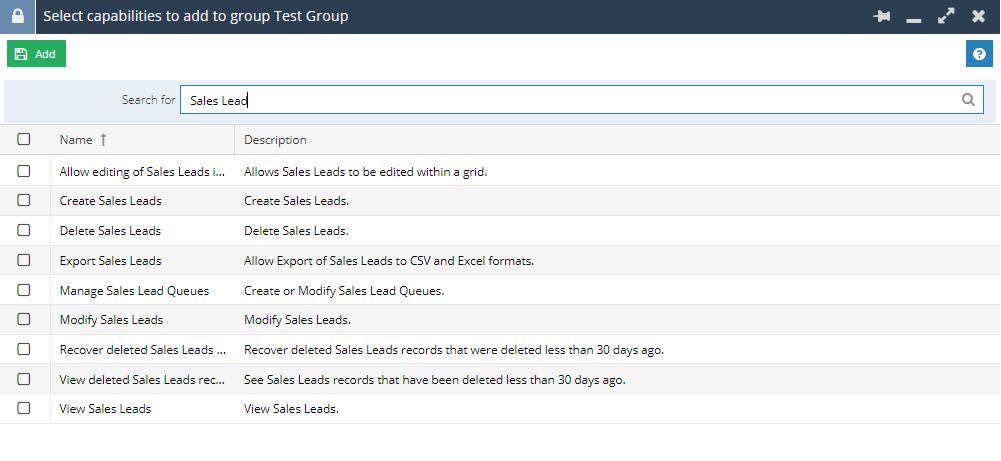Image resolution: width=1001 pixels, height=461 pixels.
Task: Click the search magnifier icon
Action: pyautogui.click(x=968, y=100)
